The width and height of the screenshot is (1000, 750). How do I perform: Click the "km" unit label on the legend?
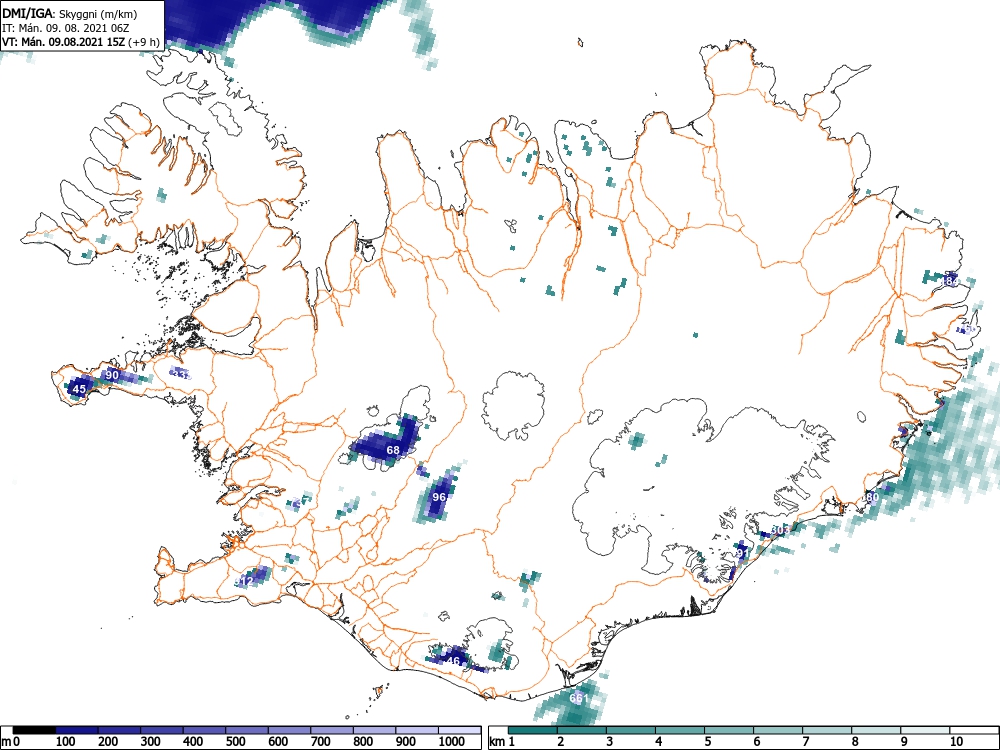[x=497, y=742]
